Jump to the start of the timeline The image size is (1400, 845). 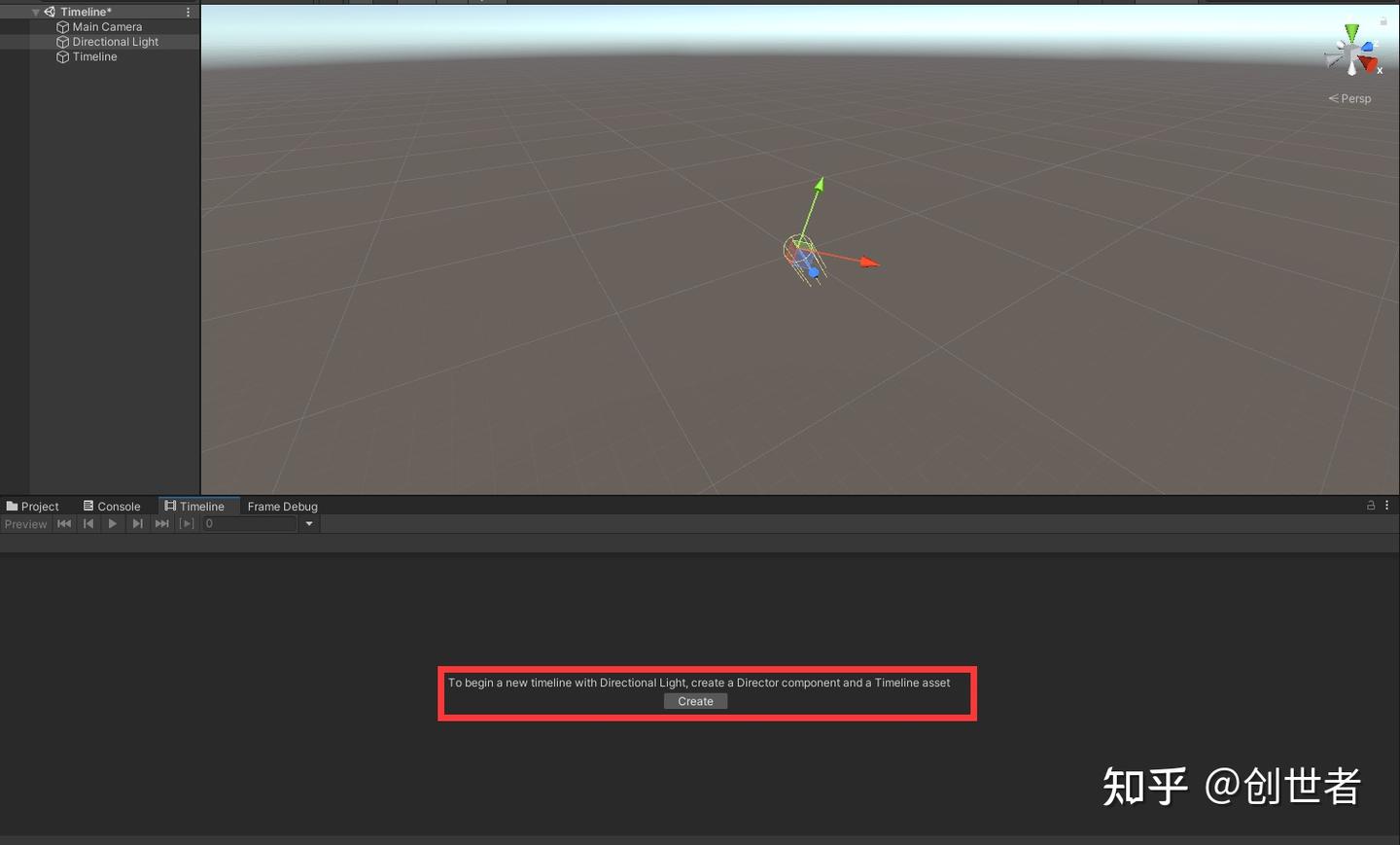(x=64, y=524)
